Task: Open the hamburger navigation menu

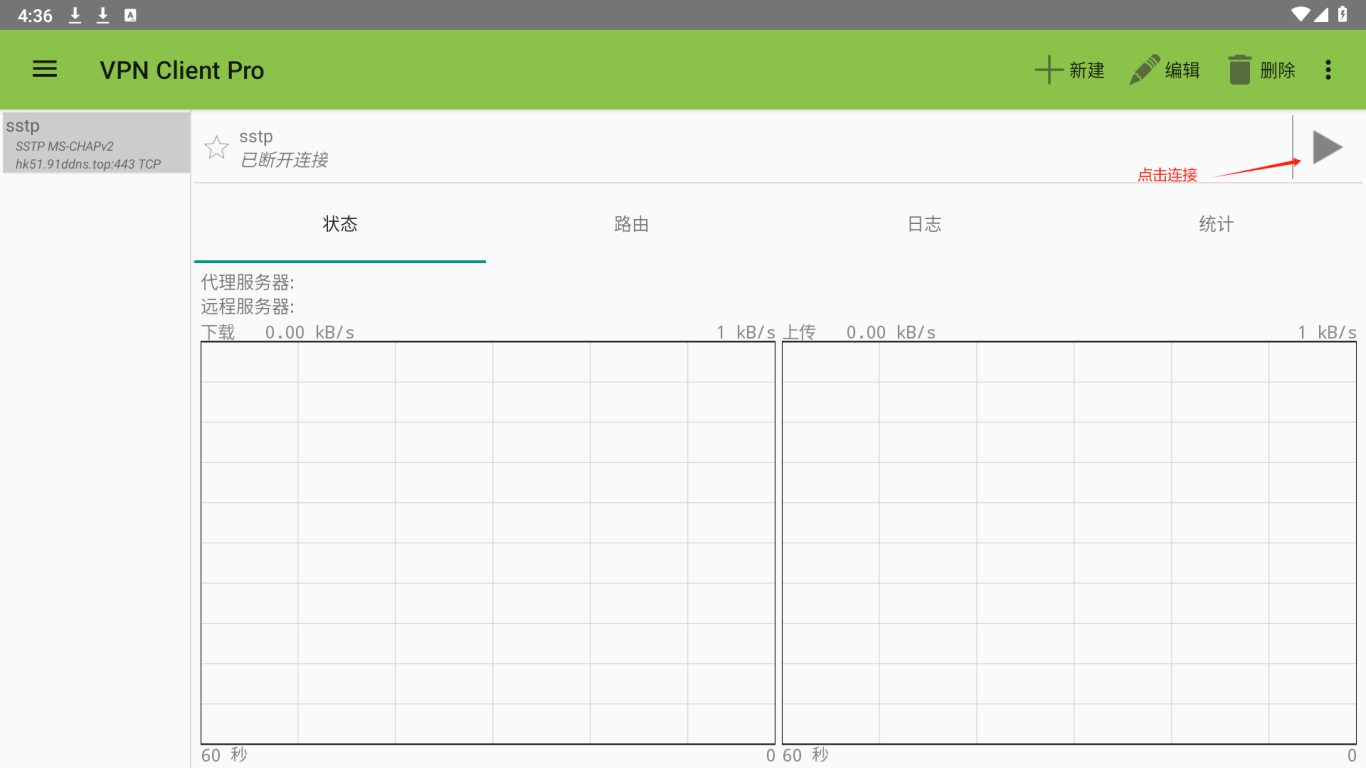Action: 45,69
